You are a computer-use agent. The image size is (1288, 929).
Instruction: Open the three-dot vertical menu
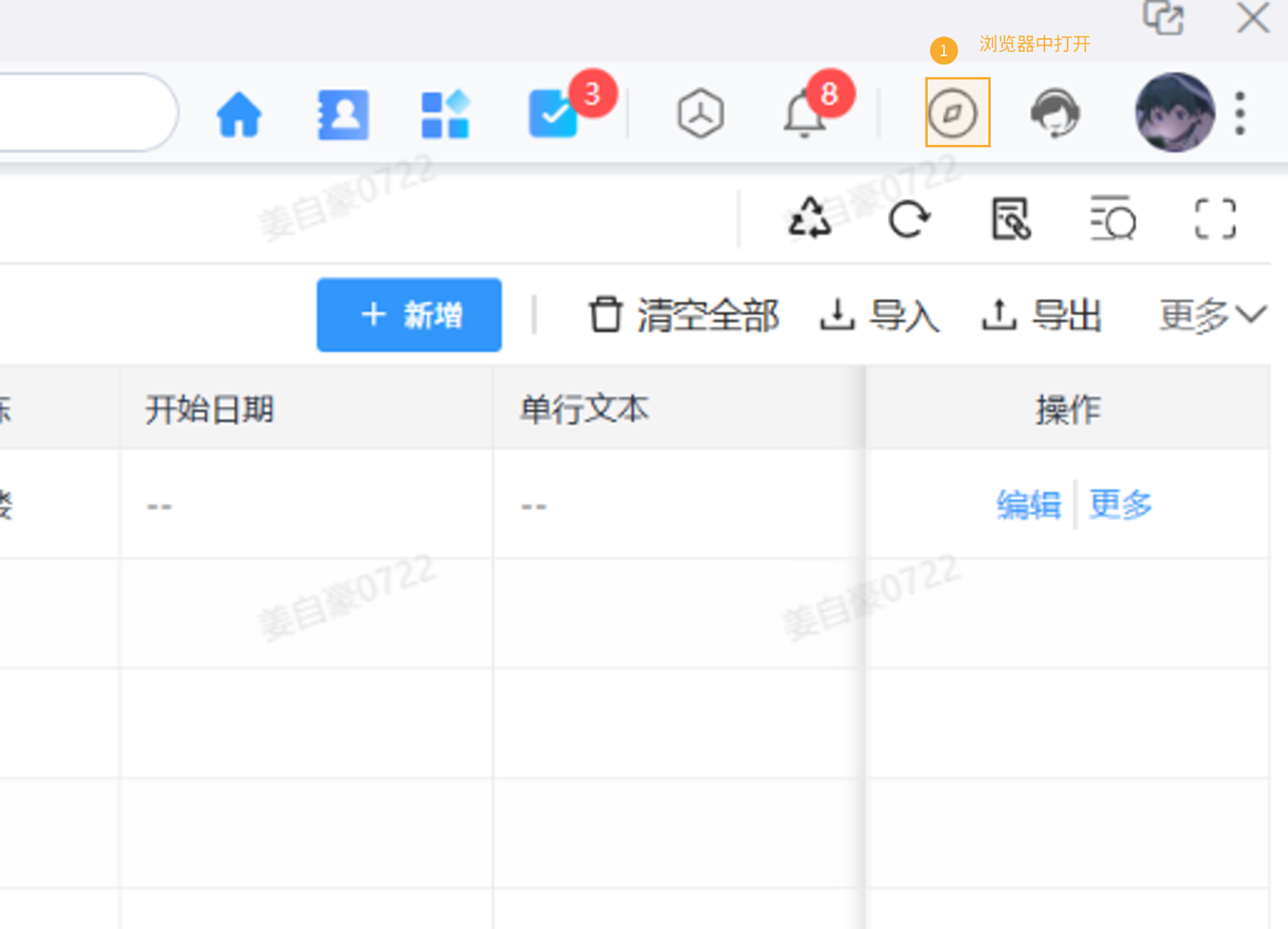1240,113
